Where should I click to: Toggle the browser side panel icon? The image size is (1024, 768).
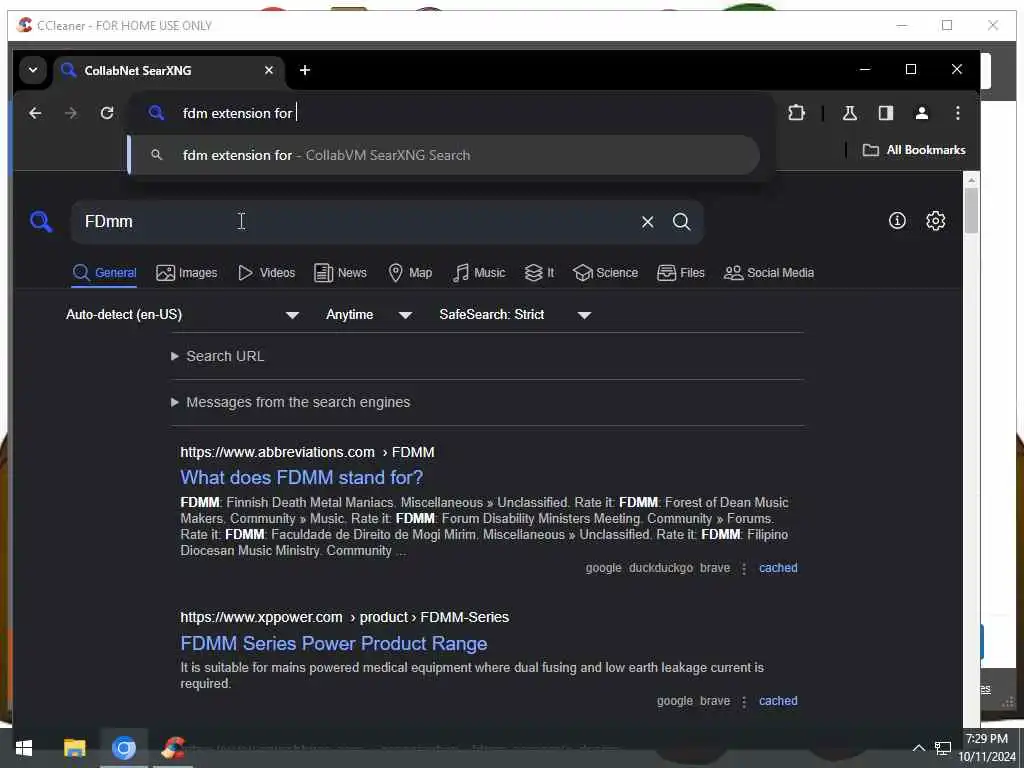coord(886,113)
